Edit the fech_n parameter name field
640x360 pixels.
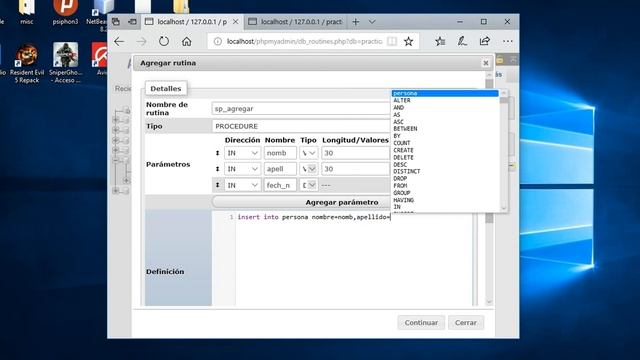pyautogui.click(x=280, y=185)
